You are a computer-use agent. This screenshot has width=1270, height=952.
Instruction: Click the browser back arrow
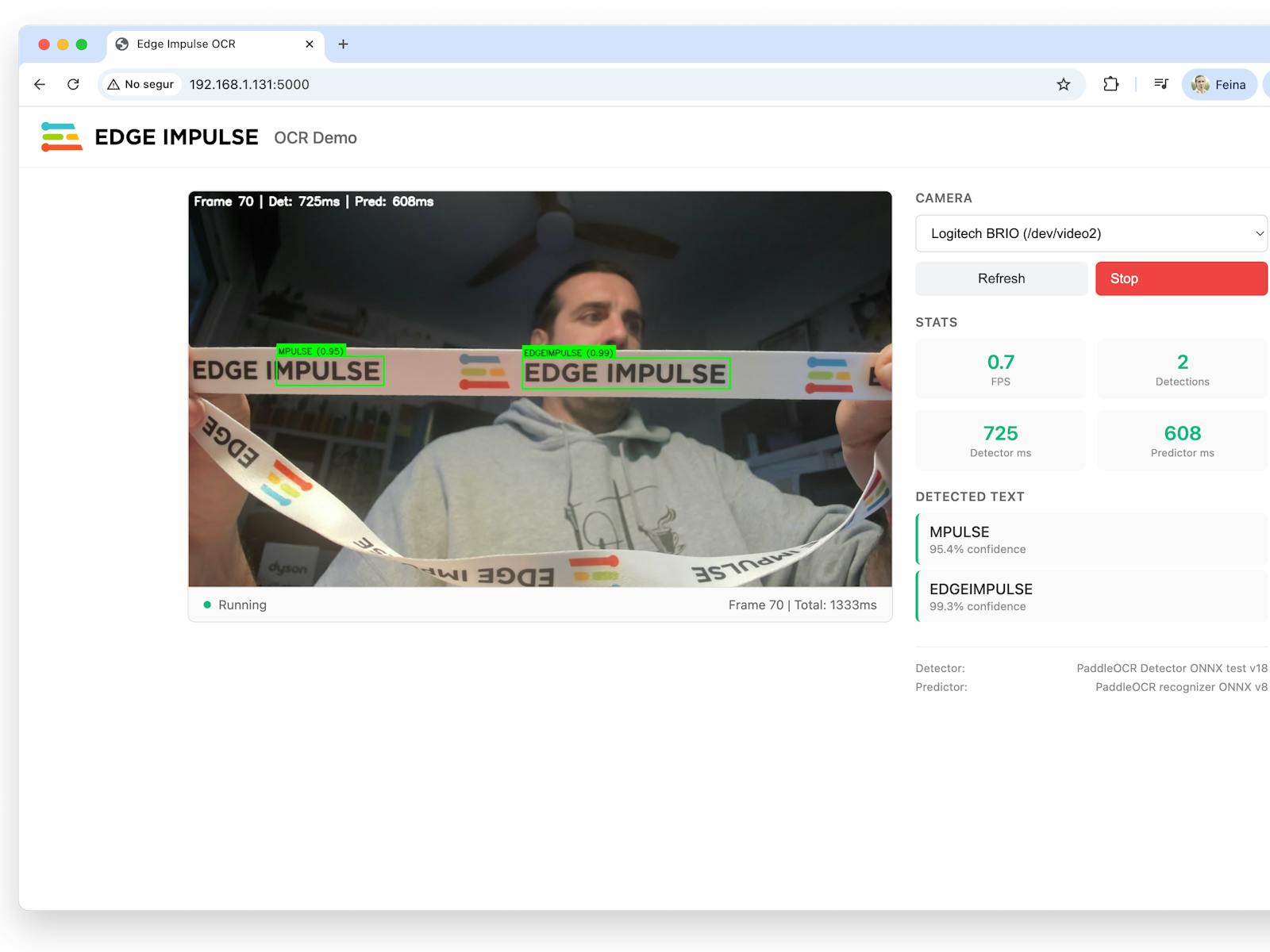tap(39, 84)
